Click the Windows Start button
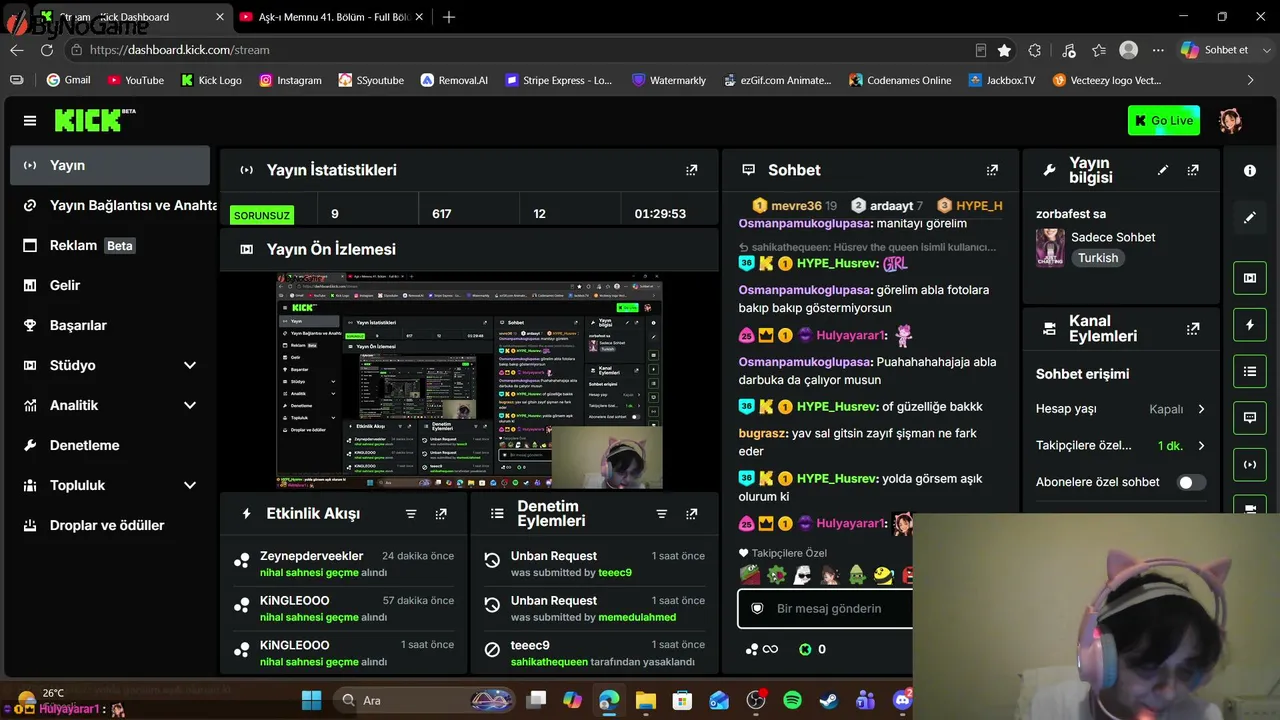Screen dimensions: 1280x720 tap(311, 700)
